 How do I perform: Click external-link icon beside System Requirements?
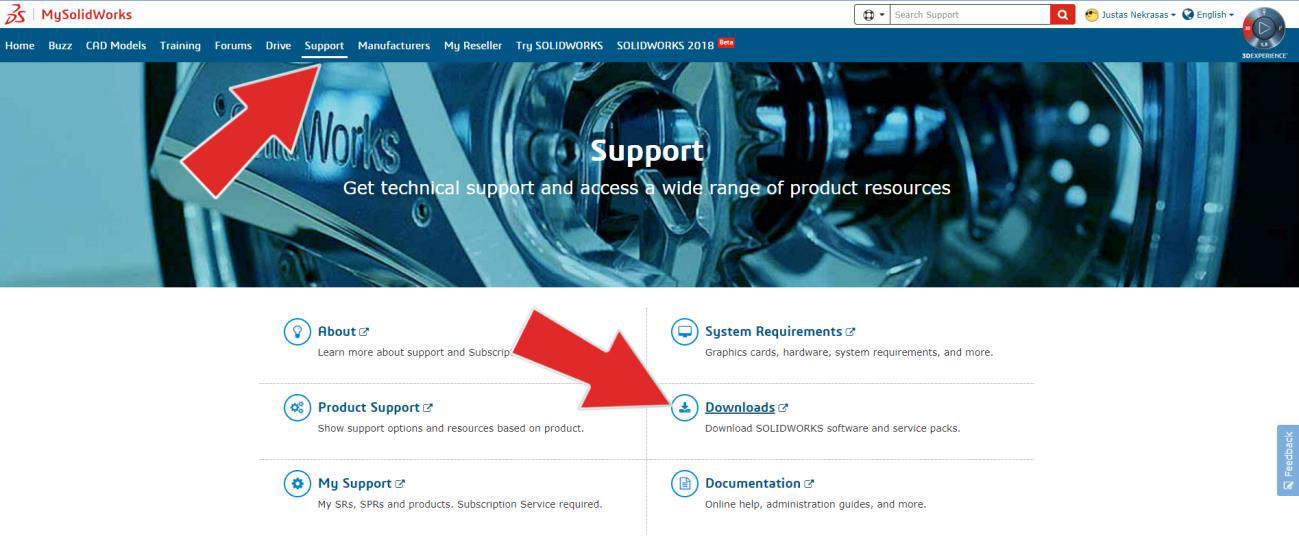(x=850, y=332)
